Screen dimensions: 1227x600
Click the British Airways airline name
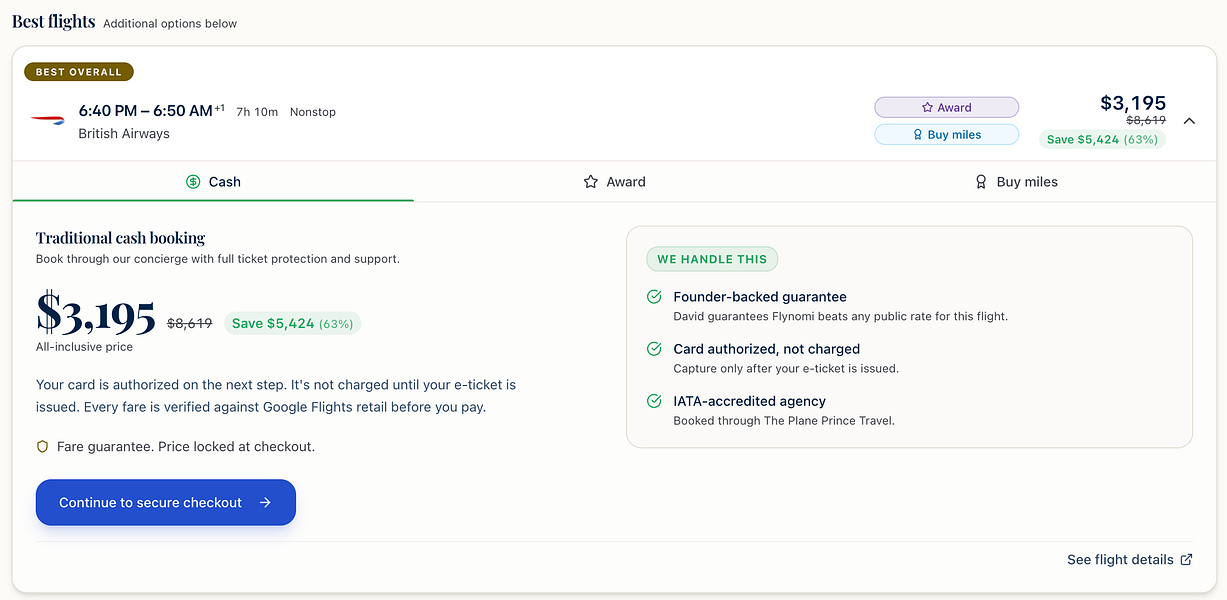(x=124, y=134)
